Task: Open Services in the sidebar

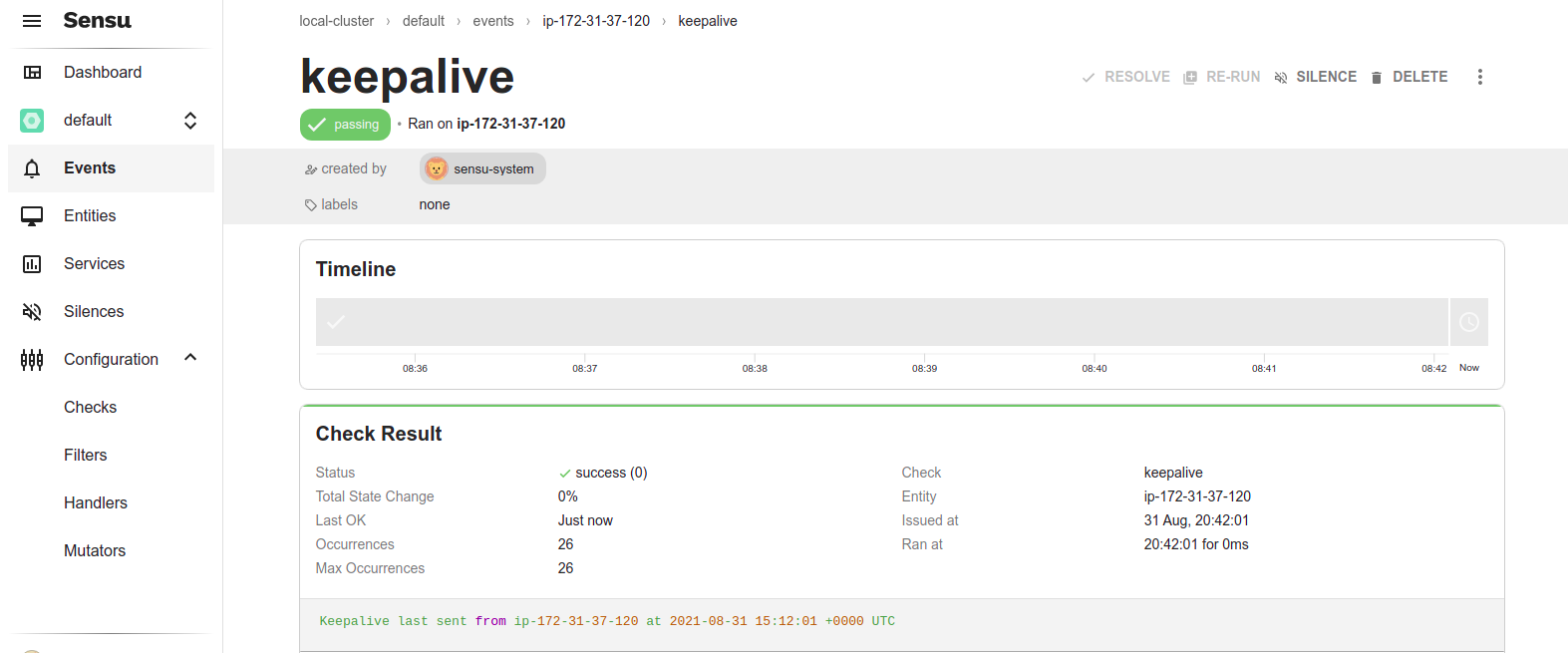Action: (94, 264)
